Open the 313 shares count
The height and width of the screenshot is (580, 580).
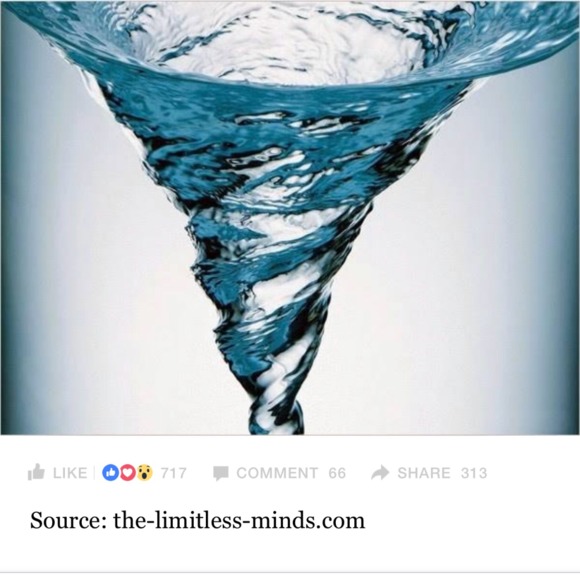(x=474, y=473)
